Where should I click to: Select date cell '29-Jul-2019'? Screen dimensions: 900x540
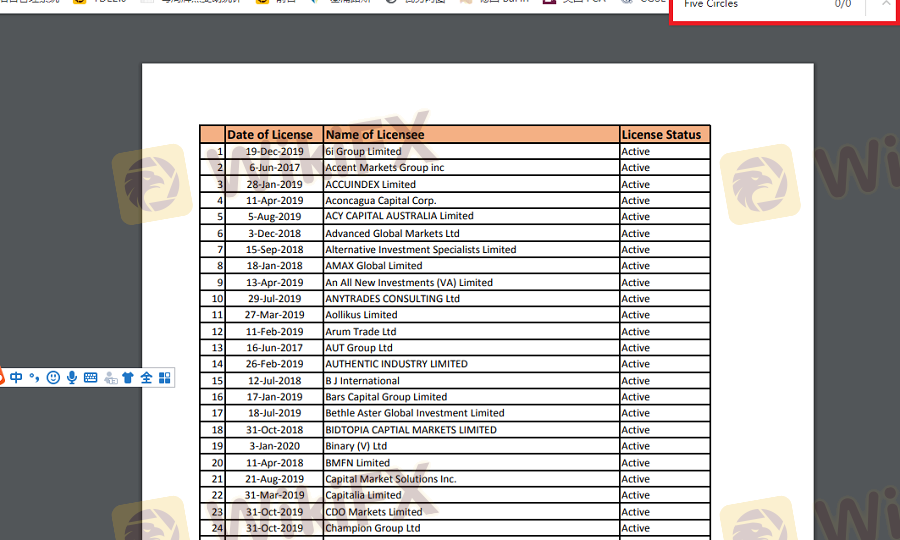click(274, 298)
